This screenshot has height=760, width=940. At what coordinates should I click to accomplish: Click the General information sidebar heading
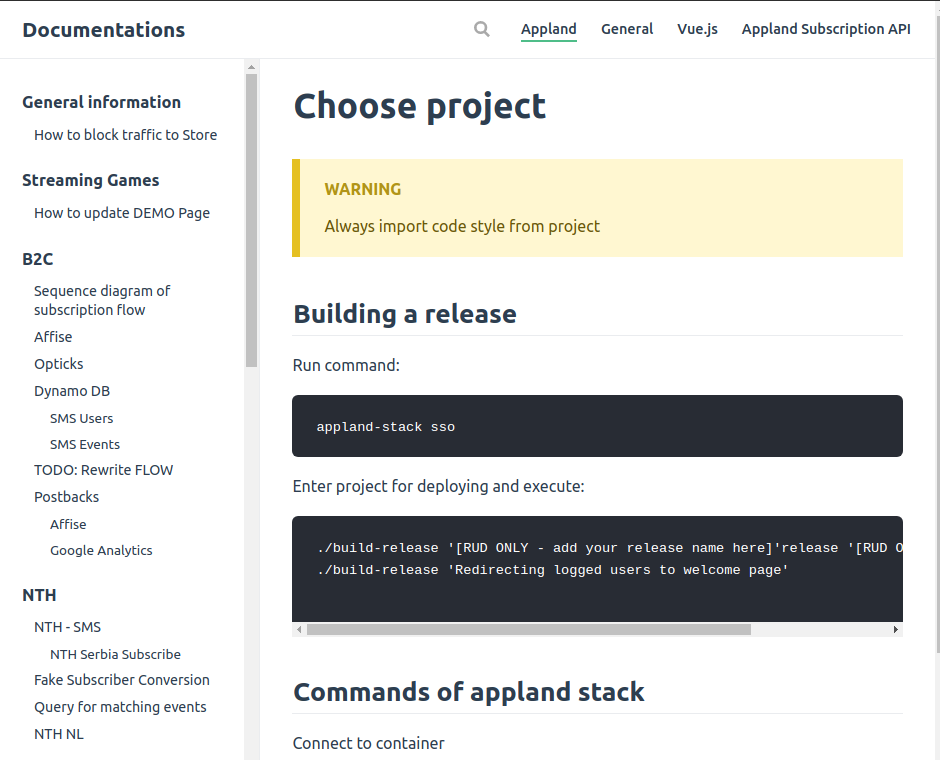click(101, 102)
